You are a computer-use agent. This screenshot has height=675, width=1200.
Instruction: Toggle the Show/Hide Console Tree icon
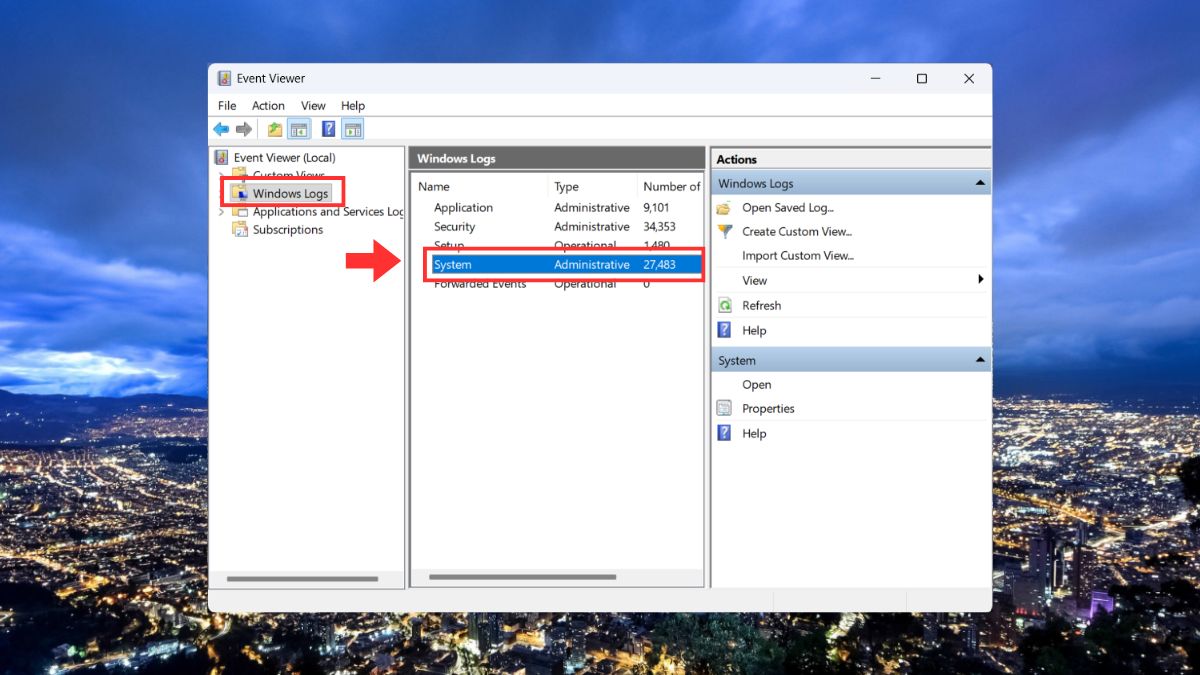298,129
